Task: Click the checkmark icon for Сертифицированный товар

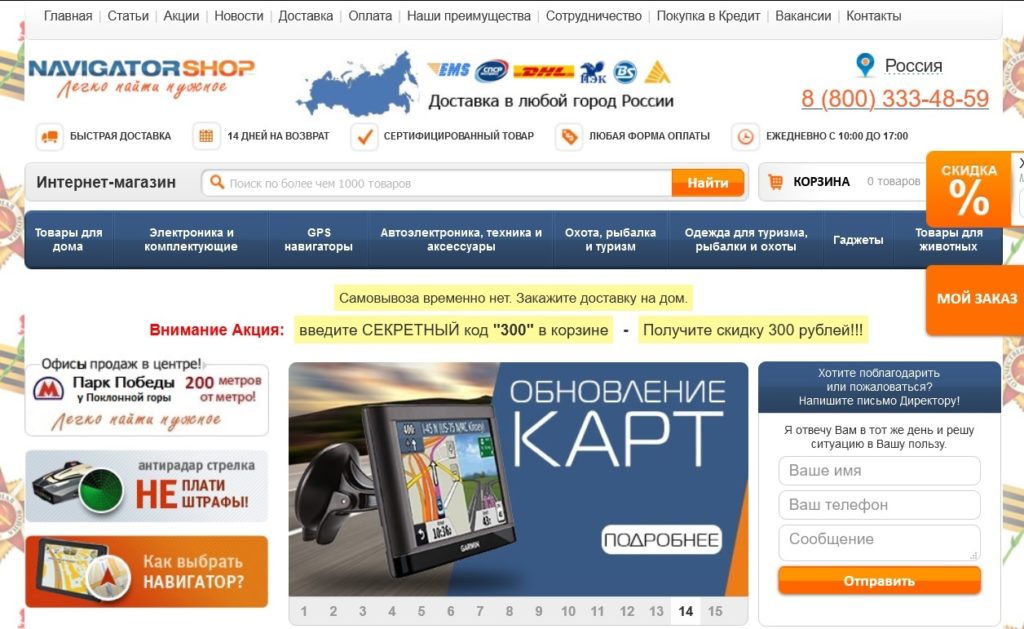Action: (364, 137)
